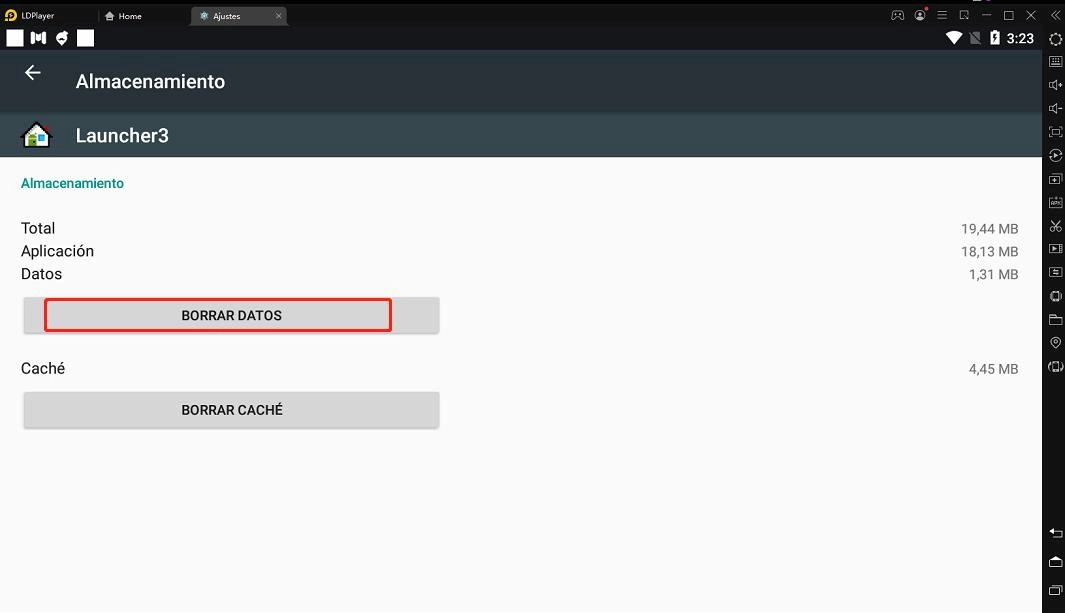The width and height of the screenshot is (1065, 613).
Task: Click the synchronizer icon
Action: click(x=1055, y=272)
